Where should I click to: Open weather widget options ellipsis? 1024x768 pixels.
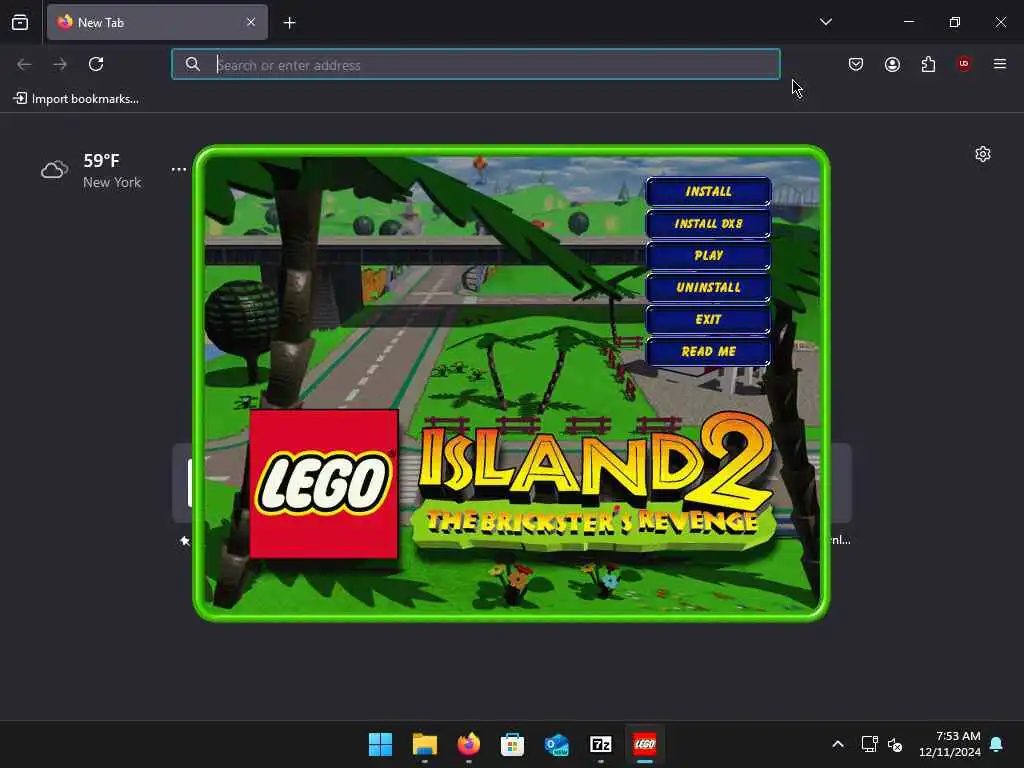pyautogui.click(x=178, y=169)
